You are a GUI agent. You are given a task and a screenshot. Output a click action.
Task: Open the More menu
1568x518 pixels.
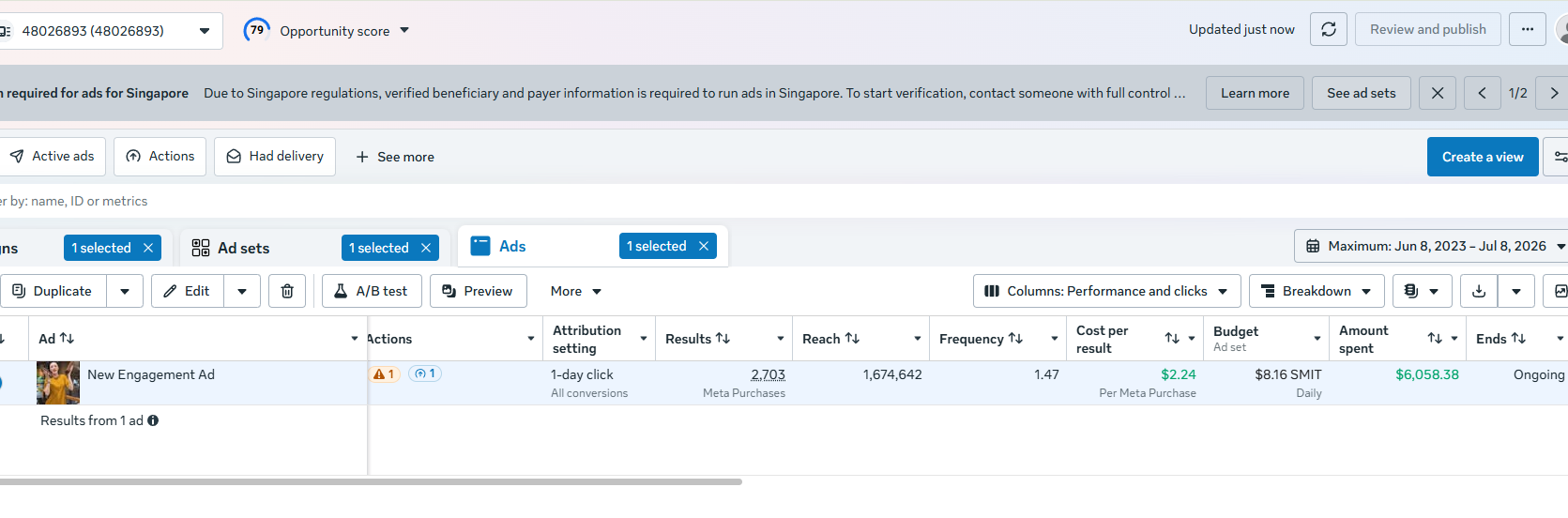click(x=576, y=291)
